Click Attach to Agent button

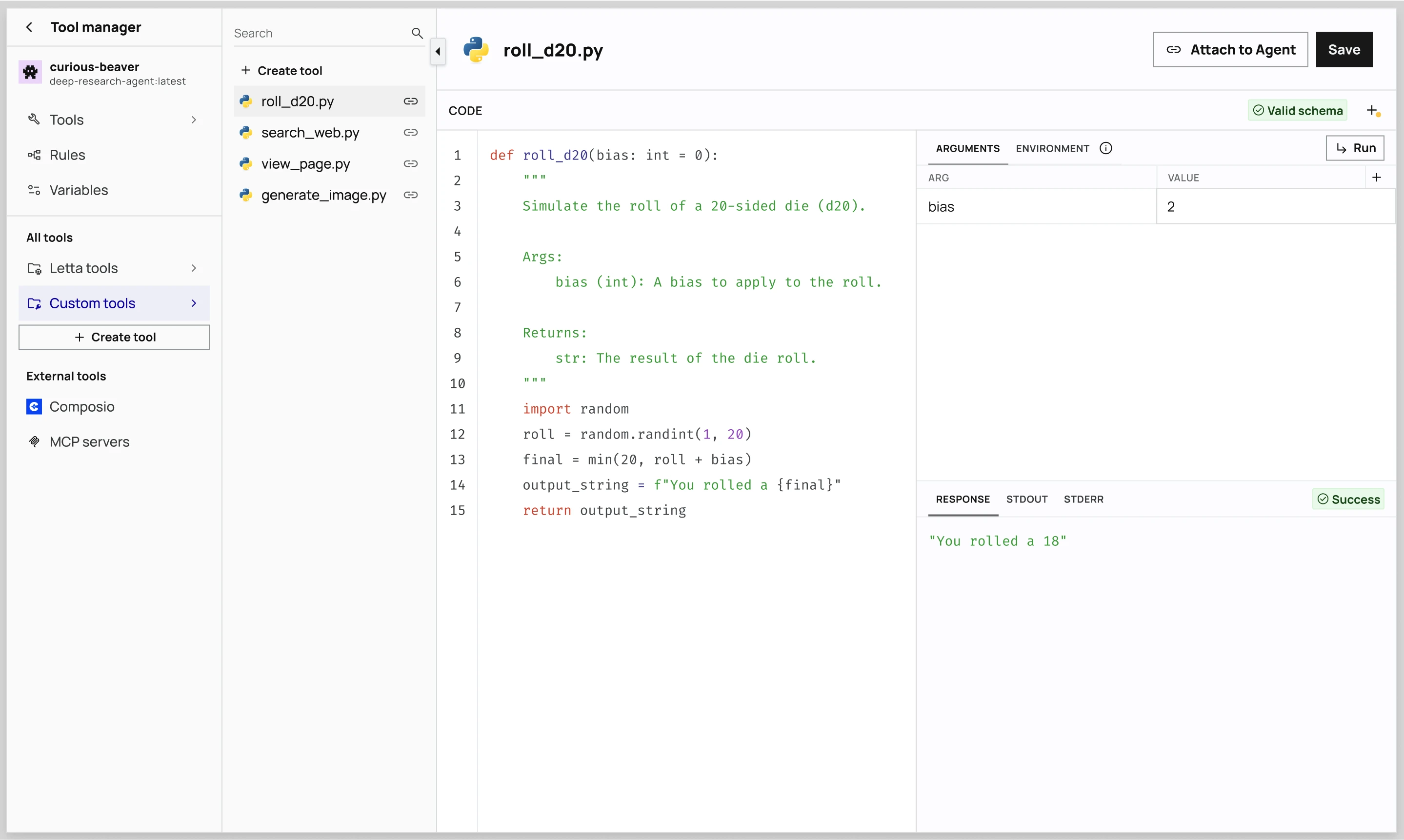[x=1230, y=50]
